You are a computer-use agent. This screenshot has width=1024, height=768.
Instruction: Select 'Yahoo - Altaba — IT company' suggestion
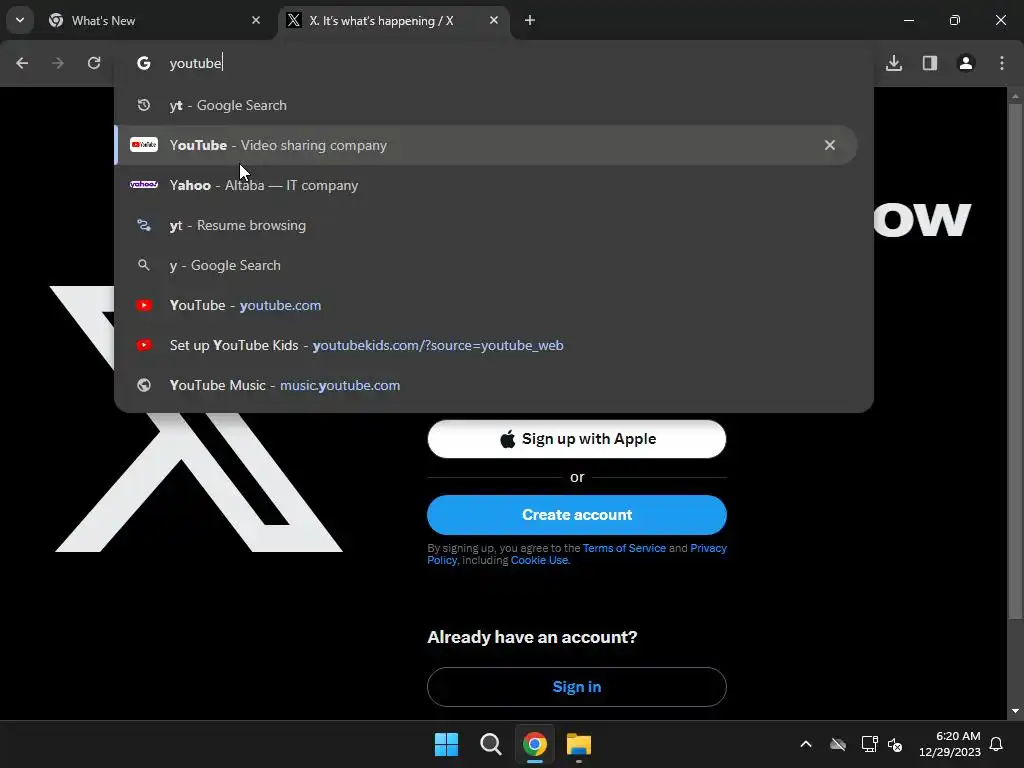pos(486,185)
